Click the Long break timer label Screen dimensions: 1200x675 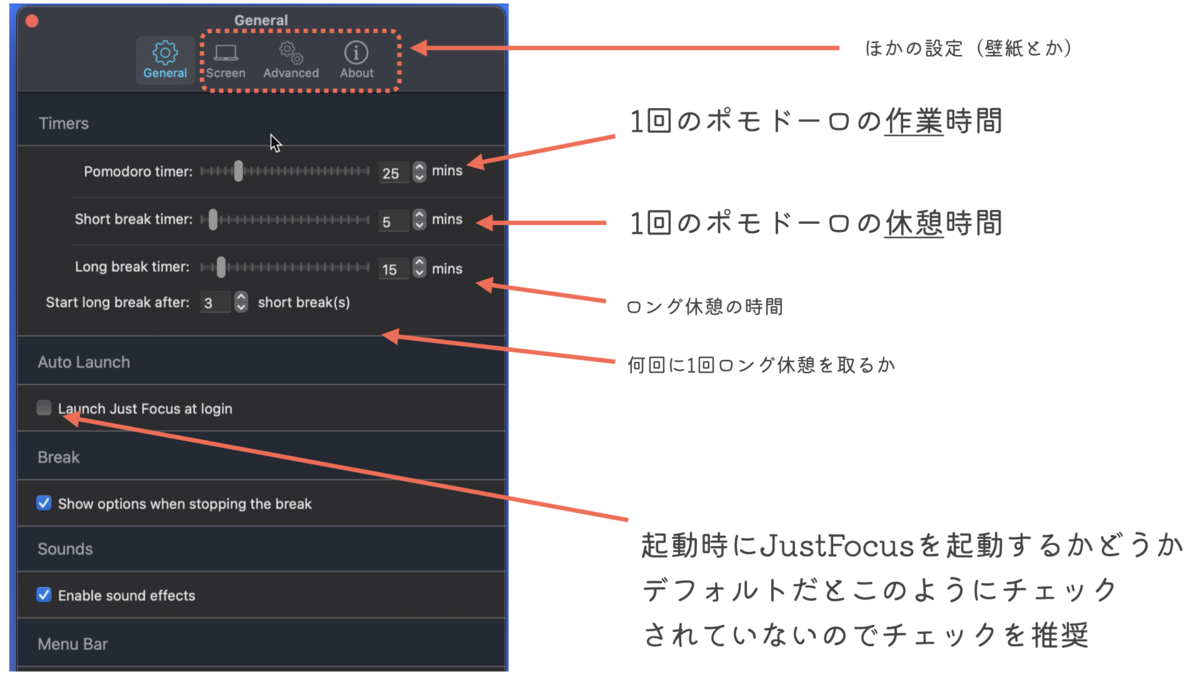click(x=134, y=267)
